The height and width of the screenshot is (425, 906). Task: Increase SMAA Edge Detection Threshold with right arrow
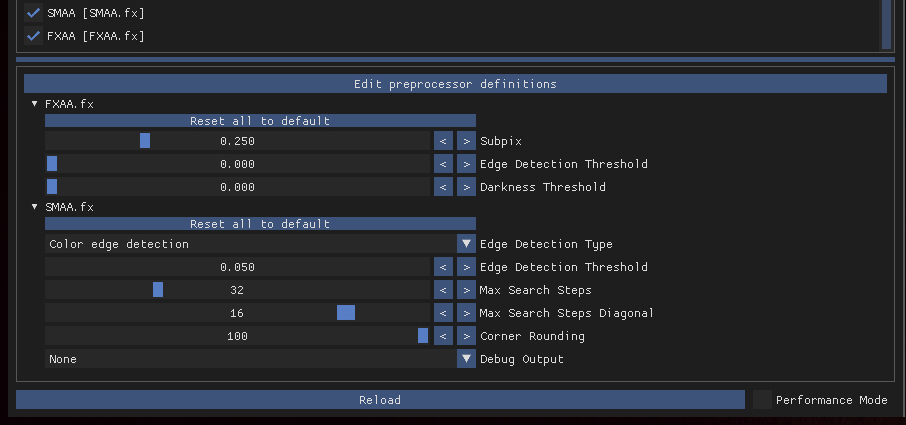(x=466, y=267)
